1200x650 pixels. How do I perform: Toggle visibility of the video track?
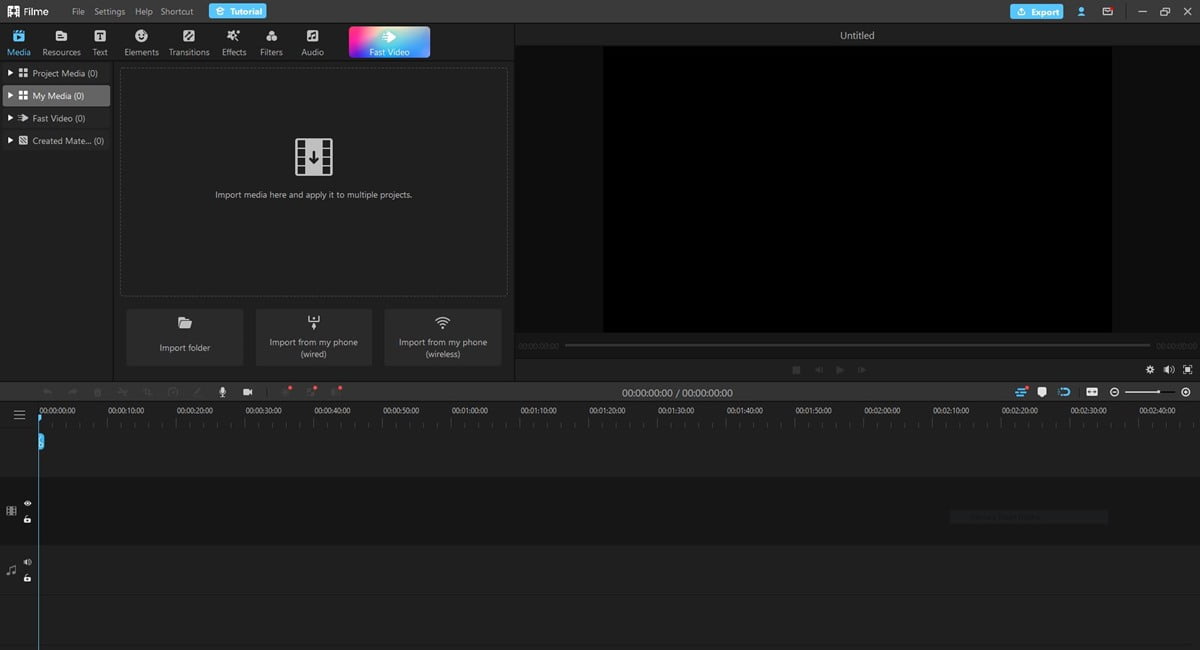tap(27, 503)
